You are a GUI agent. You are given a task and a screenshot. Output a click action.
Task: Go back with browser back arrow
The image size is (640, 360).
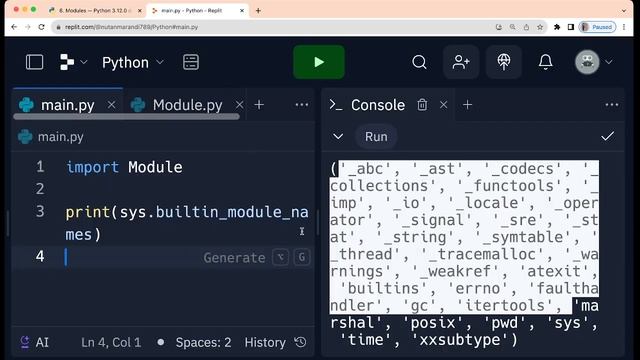point(14,27)
